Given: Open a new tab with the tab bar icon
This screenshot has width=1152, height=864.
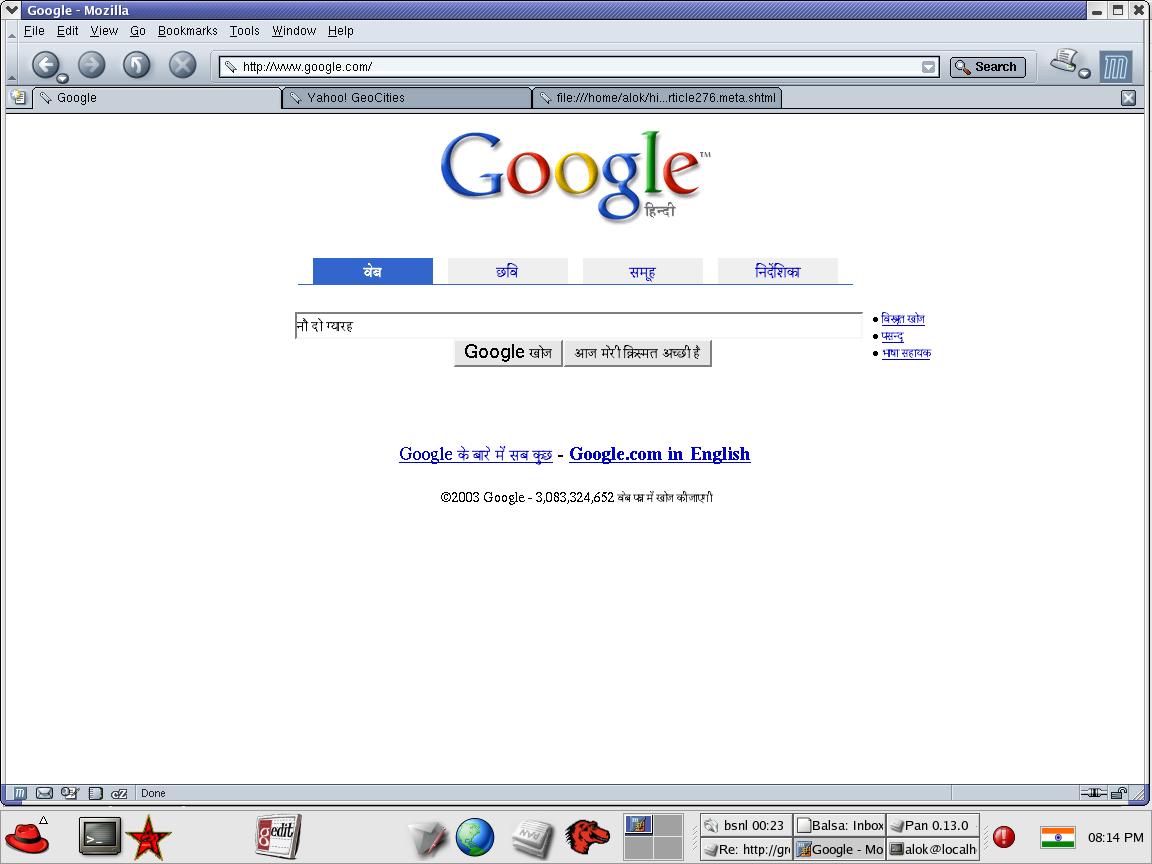Looking at the screenshot, I should coord(18,97).
